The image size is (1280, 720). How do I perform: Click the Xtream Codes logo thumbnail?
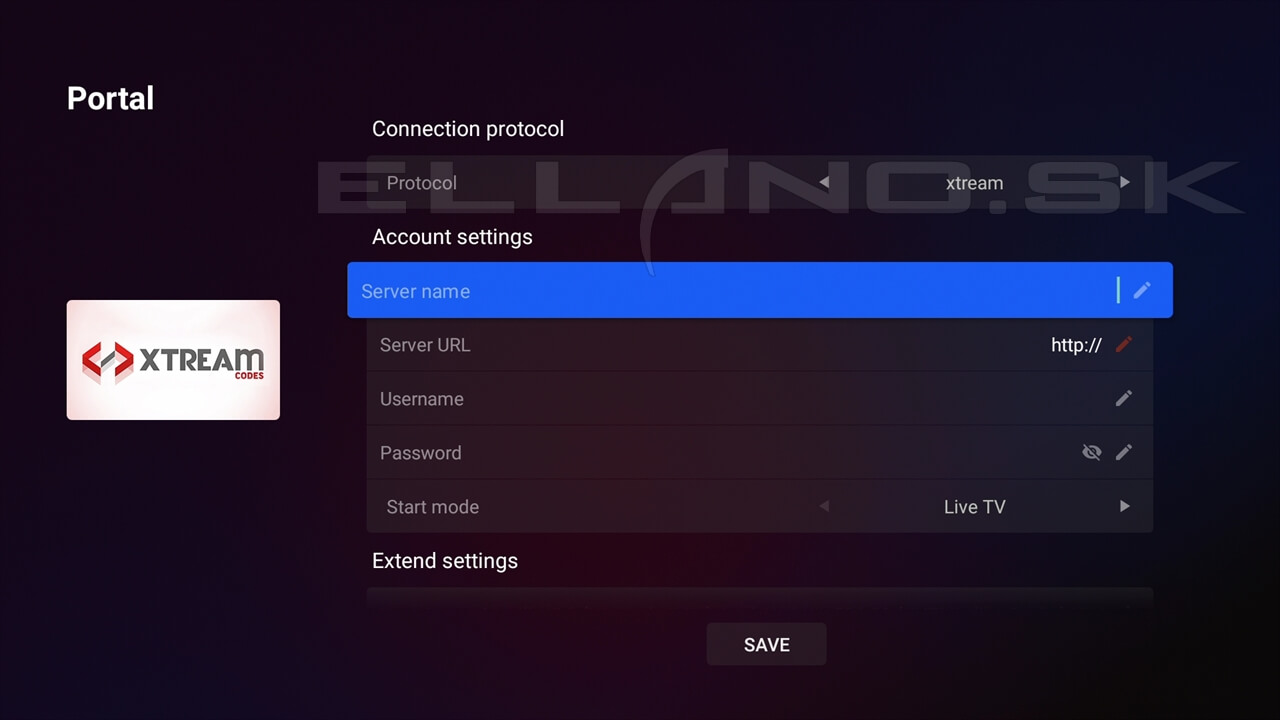[173, 360]
